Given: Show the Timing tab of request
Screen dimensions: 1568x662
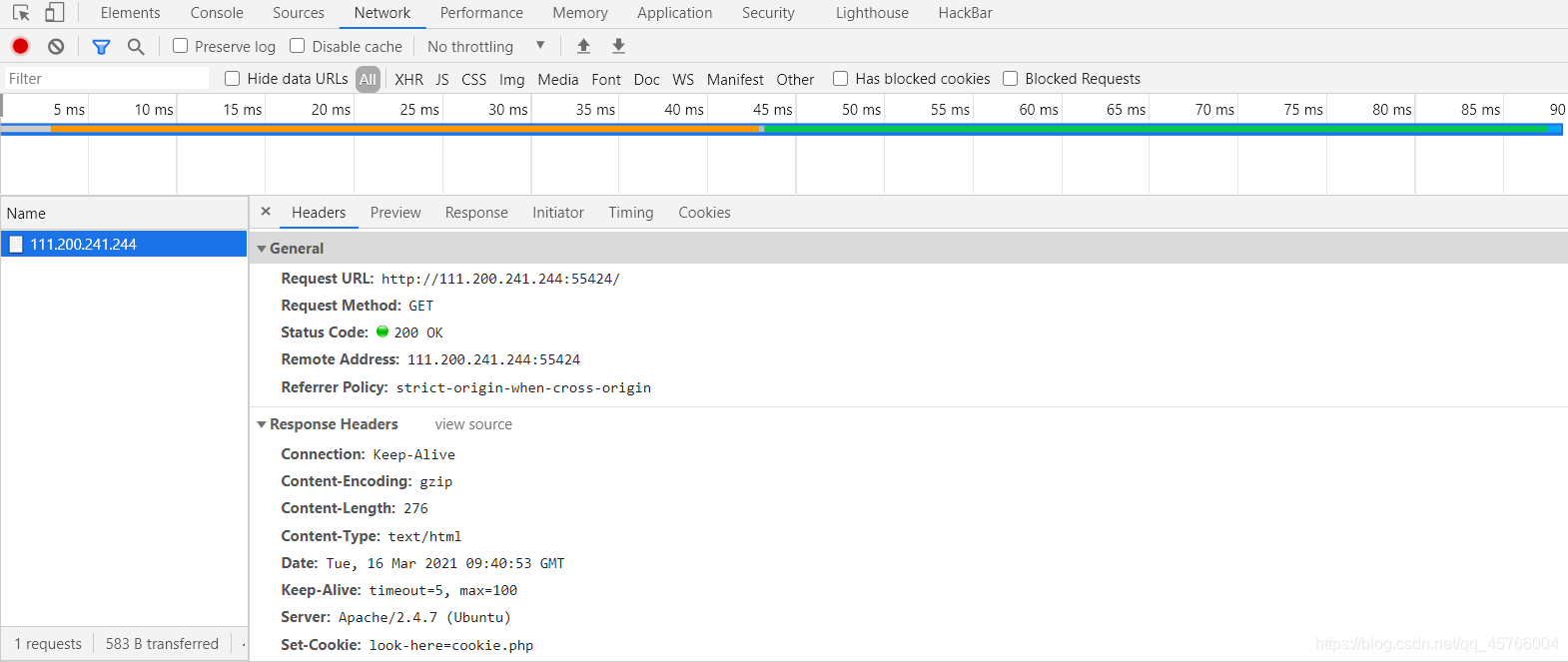Looking at the screenshot, I should pos(631,213).
